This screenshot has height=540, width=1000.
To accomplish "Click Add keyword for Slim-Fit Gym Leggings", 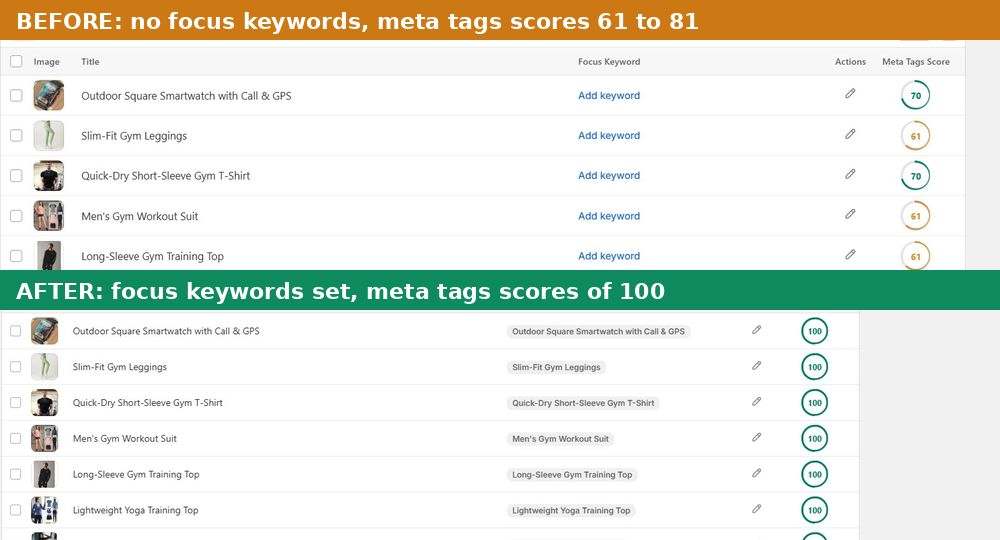I will [609, 136].
